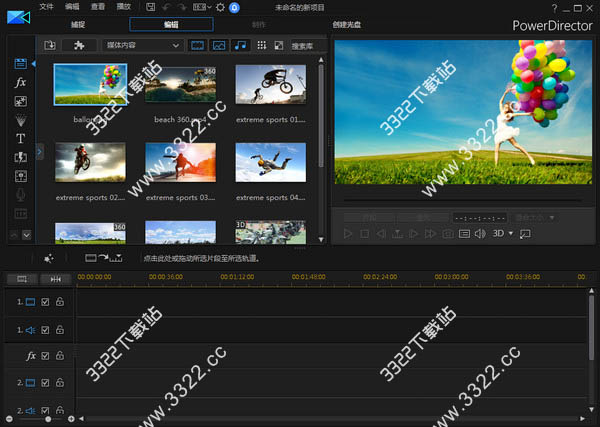
Task: Select the extreme sports 04 skydiver thumbnail
Action: click(271, 162)
